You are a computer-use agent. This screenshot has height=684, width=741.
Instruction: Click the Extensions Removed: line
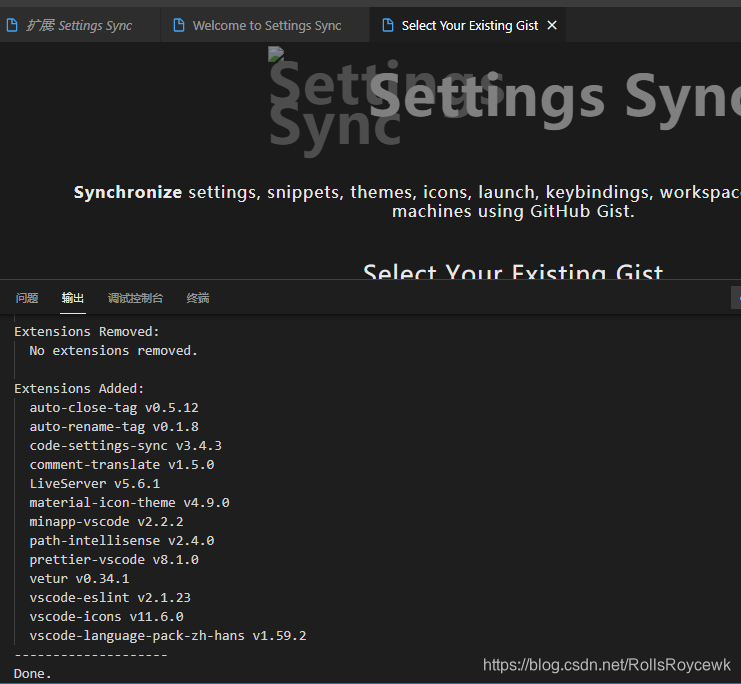[x=87, y=332]
